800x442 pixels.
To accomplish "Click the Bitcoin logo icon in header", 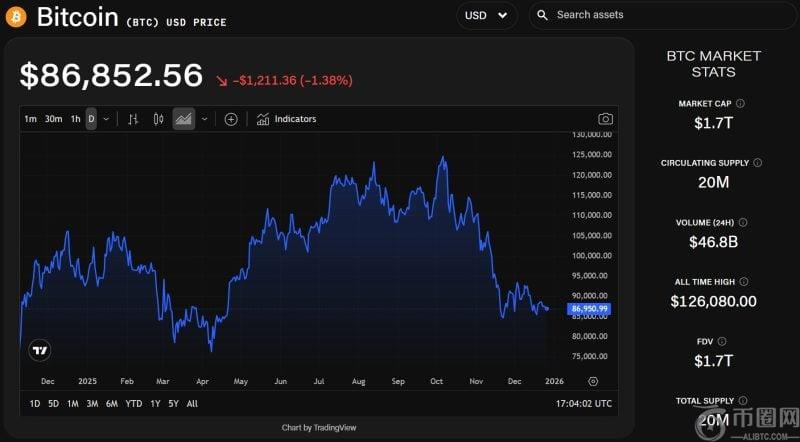I will pos(15,16).
